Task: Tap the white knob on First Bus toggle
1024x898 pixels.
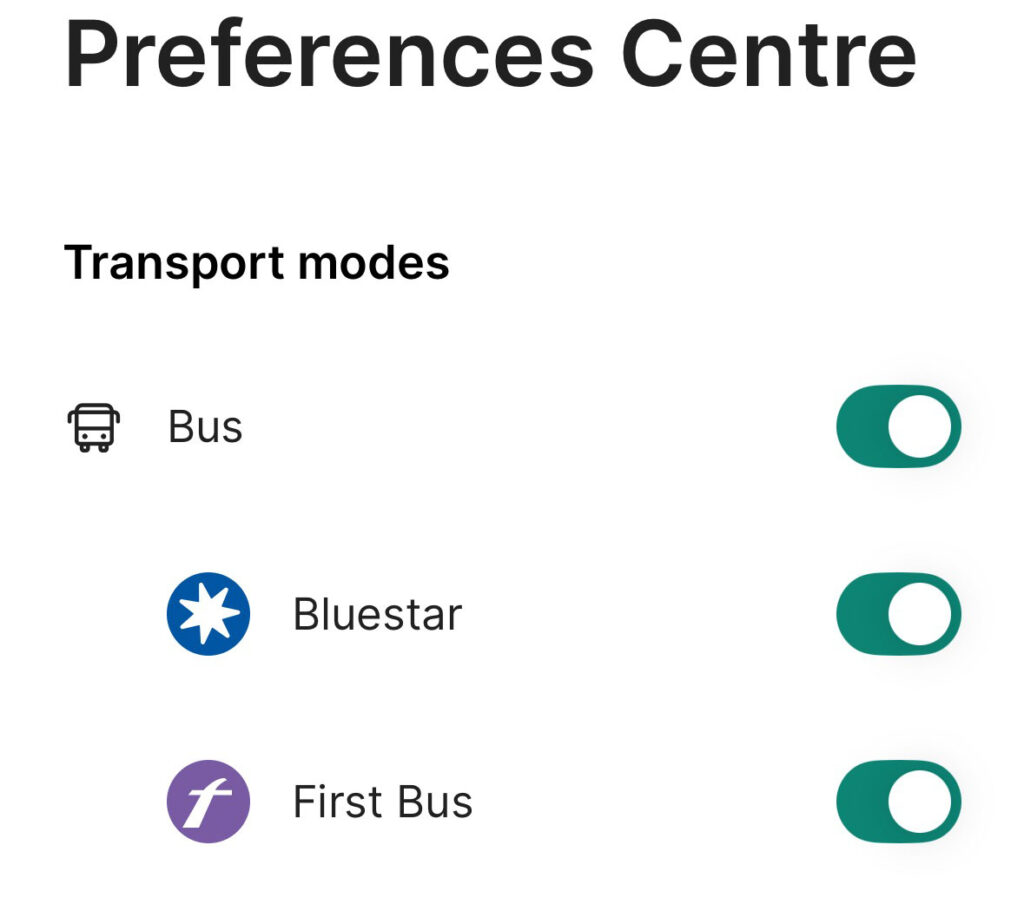Action: click(x=920, y=801)
